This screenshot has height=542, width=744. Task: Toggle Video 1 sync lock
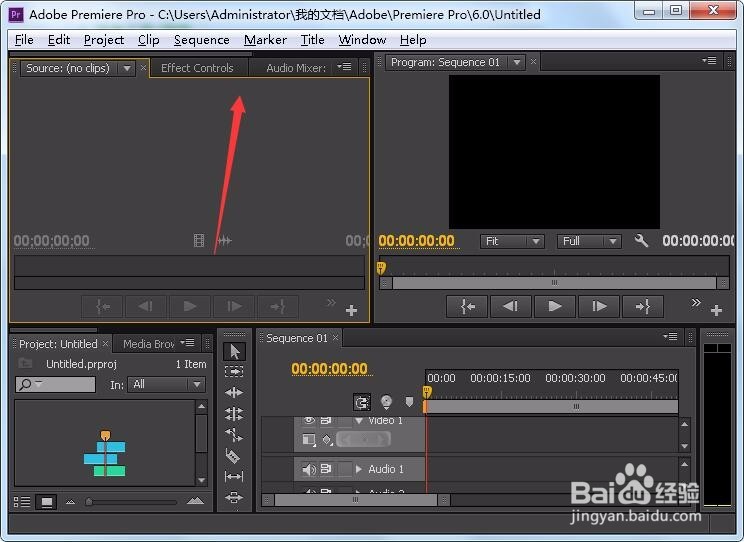click(326, 420)
